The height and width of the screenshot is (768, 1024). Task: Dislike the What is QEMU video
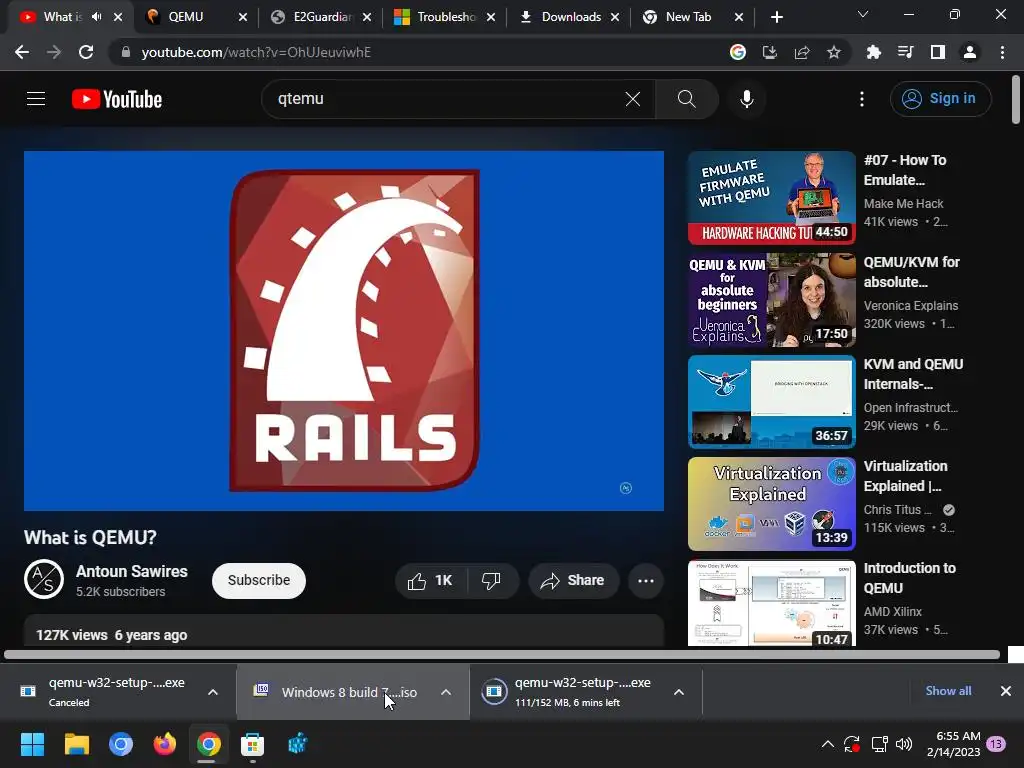tap(492, 581)
